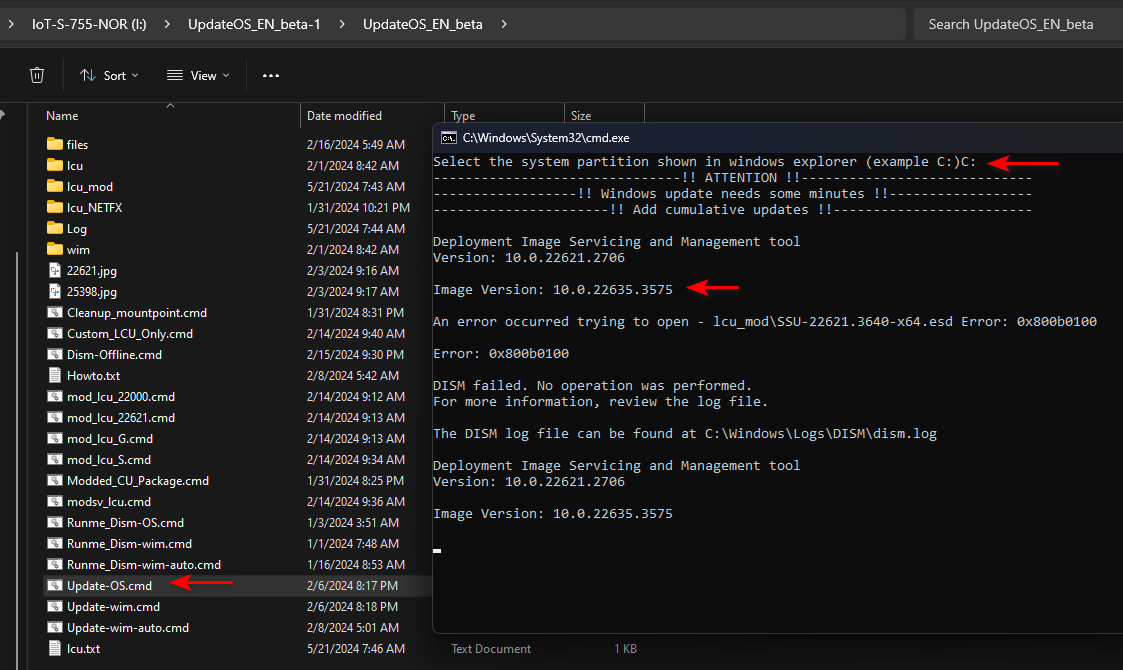Open the View dropdown menu

coord(198,75)
